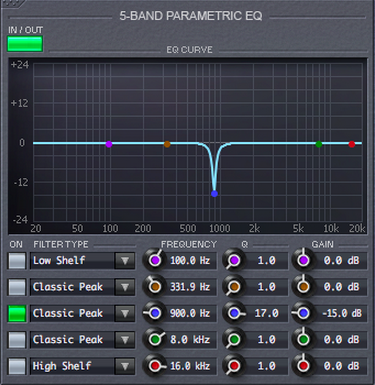Viewport: 375px width, 385px height.
Task: Toggle the IN / OUT bypass button
Action: pos(25,44)
